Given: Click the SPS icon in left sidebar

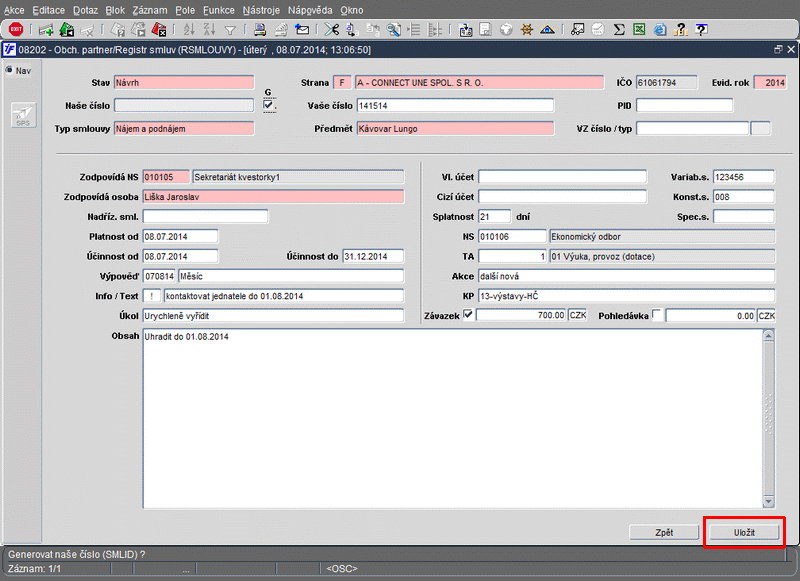Looking at the screenshot, I should 23,115.
